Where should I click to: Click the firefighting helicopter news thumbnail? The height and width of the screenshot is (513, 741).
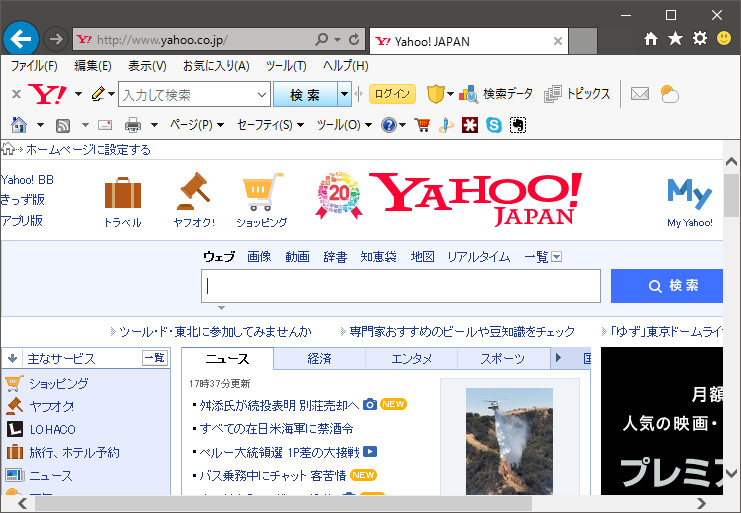pyautogui.click(x=509, y=441)
